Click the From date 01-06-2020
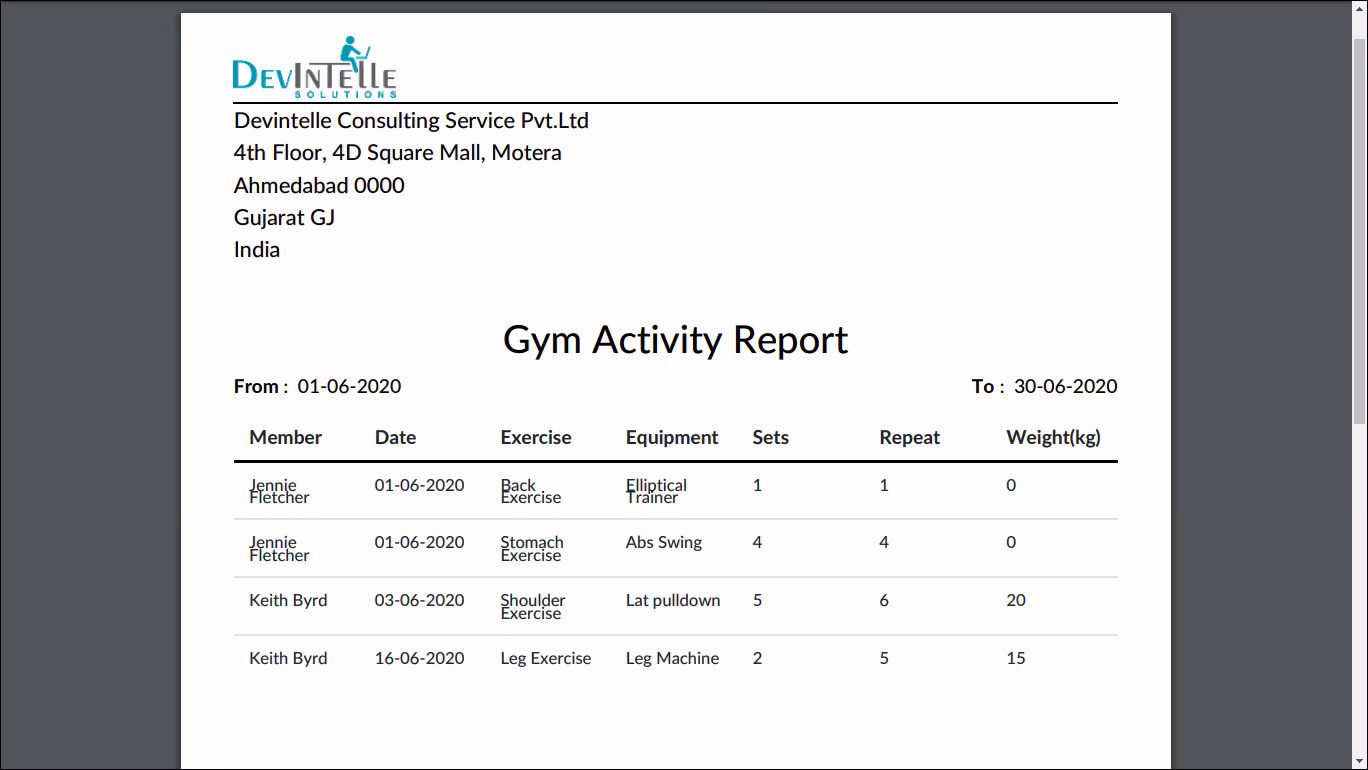This screenshot has width=1368, height=770. pos(349,386)
